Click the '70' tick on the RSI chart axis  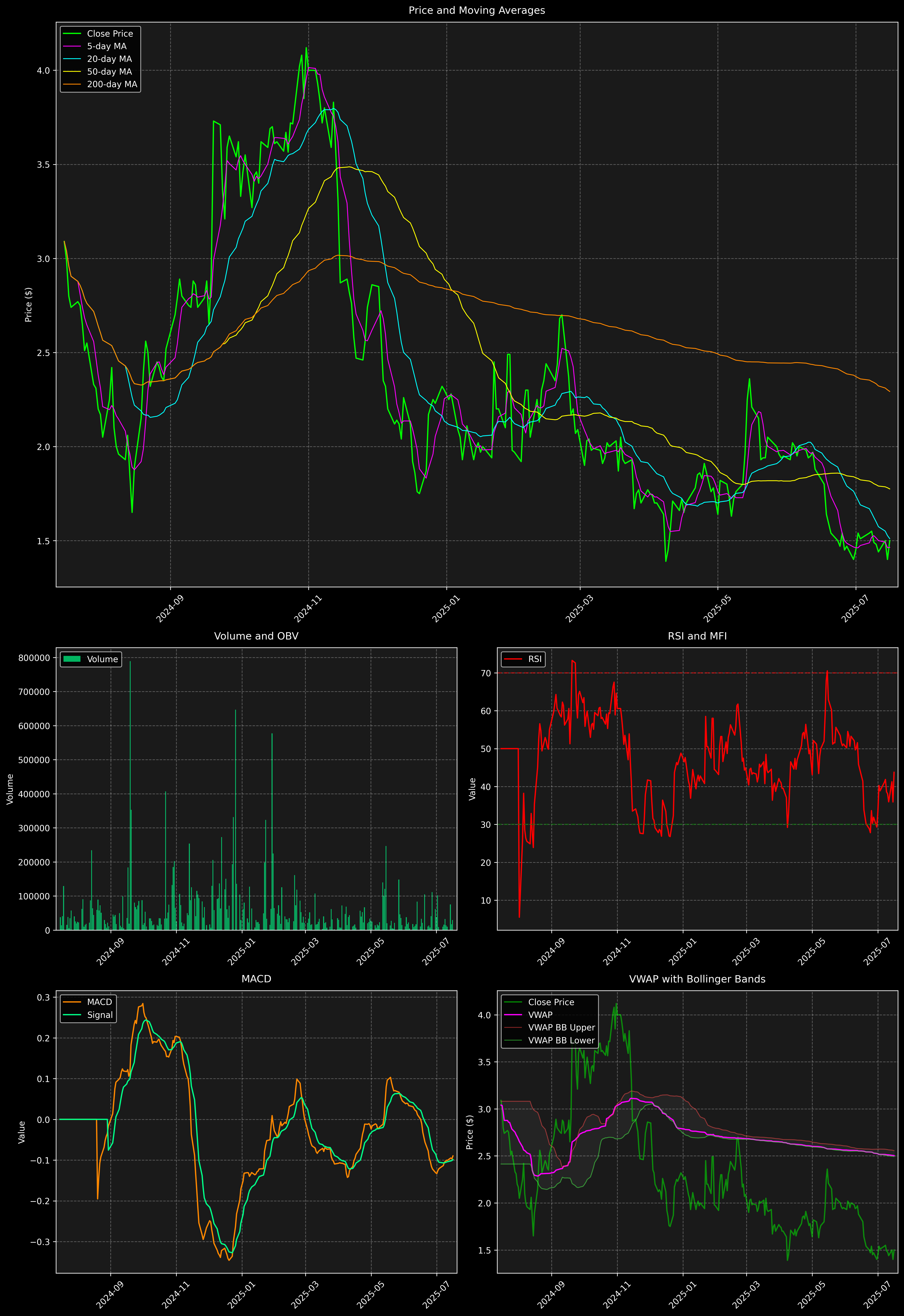[x=486, y=673]
